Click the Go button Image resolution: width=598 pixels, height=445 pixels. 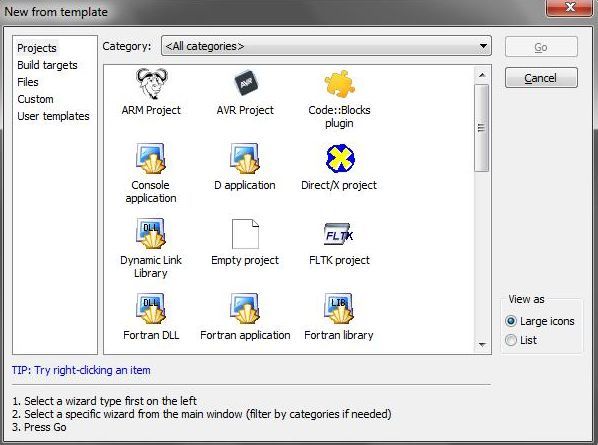[541, 47]
